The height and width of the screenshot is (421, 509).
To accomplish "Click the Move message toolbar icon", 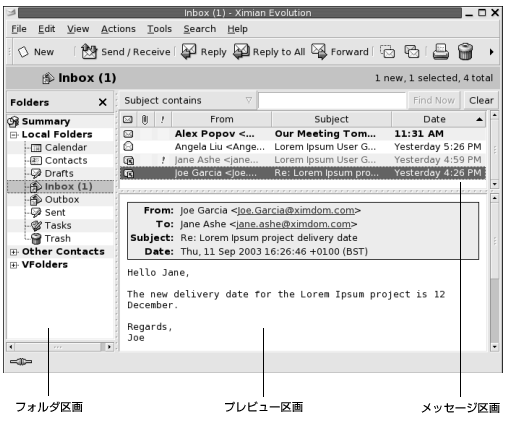I will click(x=388, y=52).
